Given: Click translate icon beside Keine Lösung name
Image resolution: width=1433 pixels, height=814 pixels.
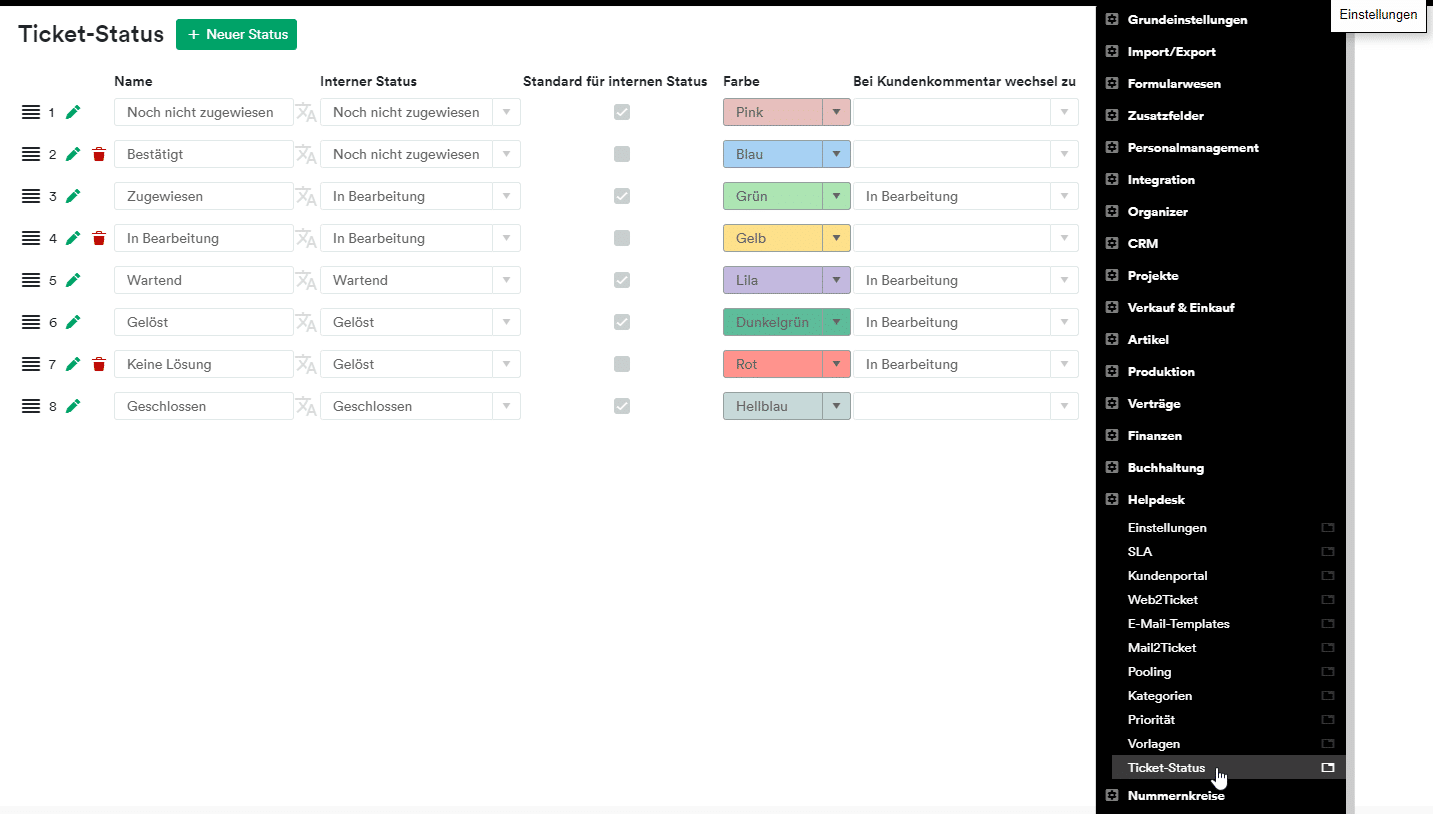Looking at the screenshot, I should pos(306,364).
